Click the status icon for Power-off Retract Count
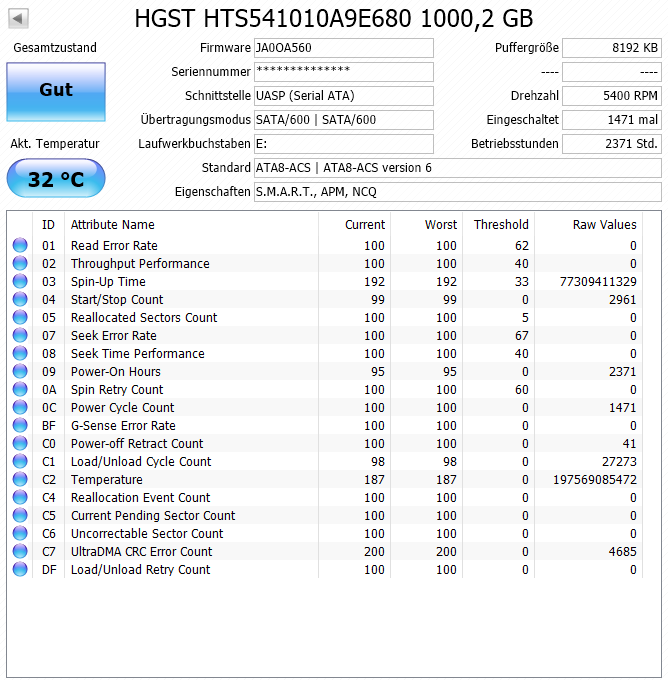The width and height of the screenshot is (668, 680). (20, 443)
